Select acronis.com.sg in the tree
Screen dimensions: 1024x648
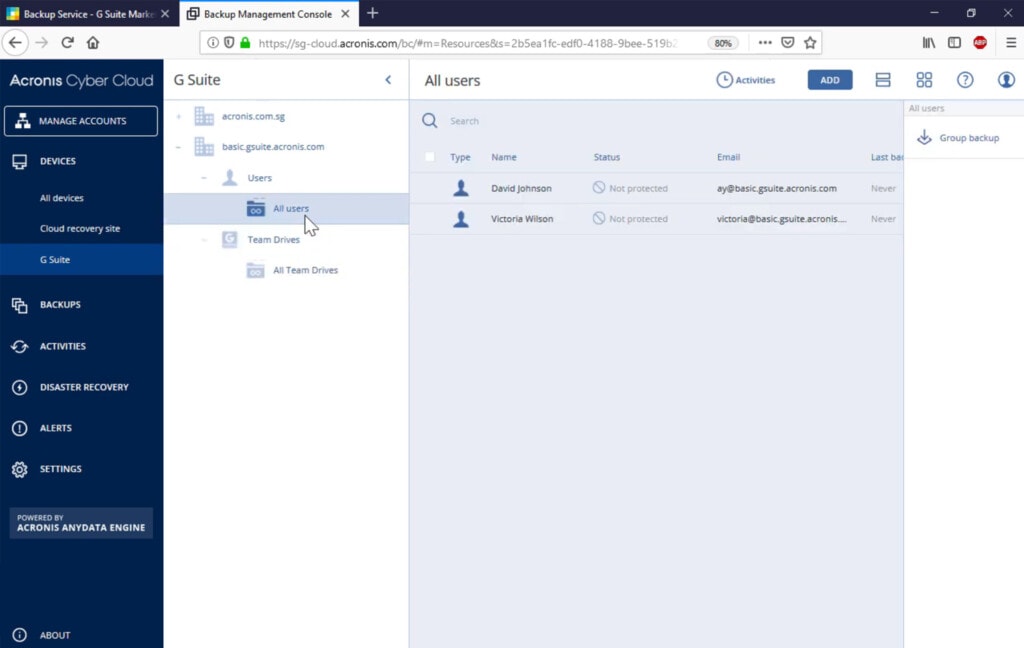(253, 116)
